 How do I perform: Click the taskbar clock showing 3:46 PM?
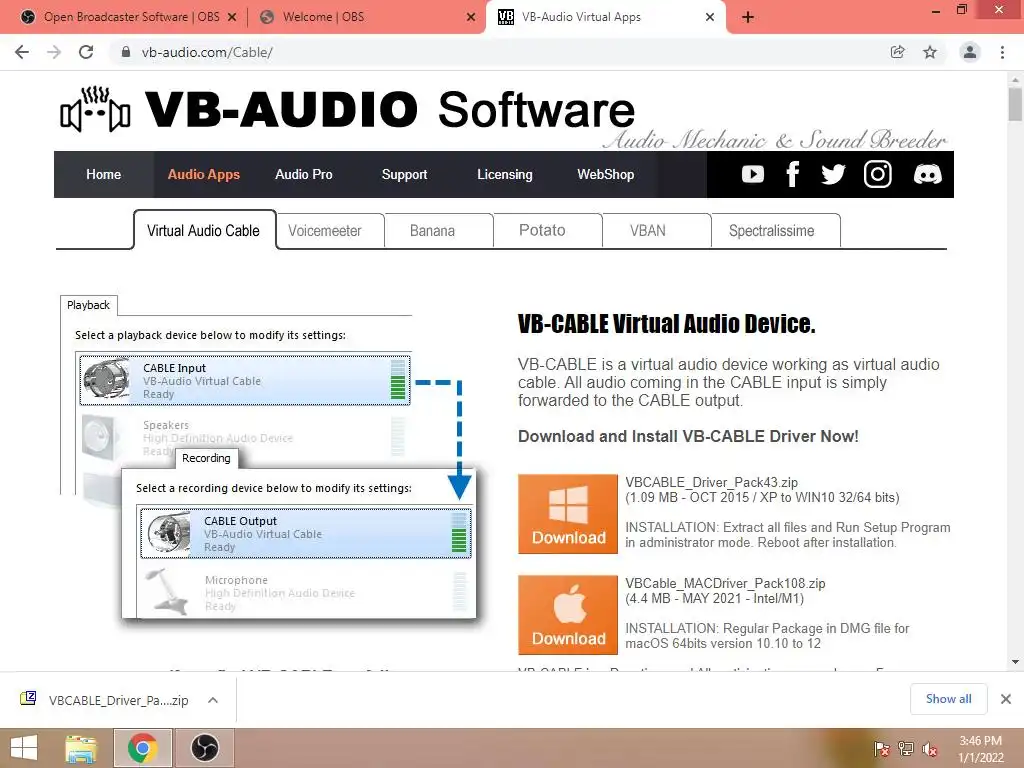[980, 749]
